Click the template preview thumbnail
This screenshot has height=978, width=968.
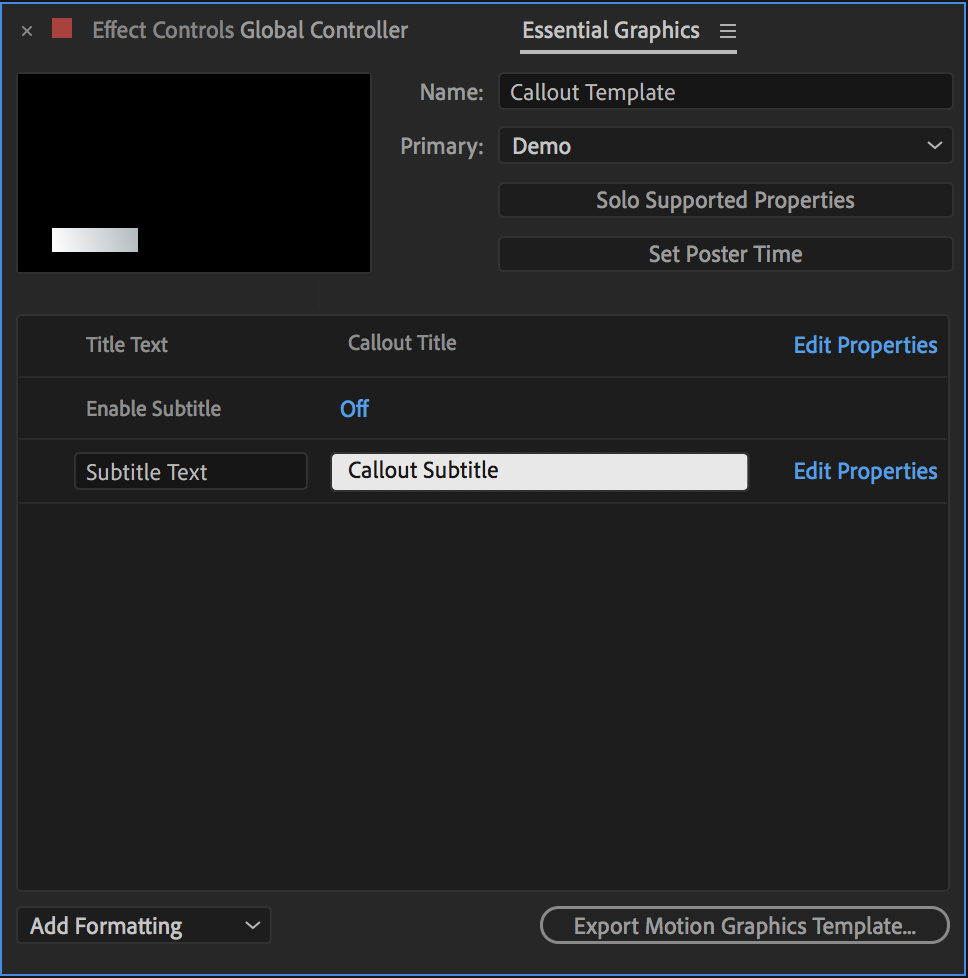click(194, 173)
